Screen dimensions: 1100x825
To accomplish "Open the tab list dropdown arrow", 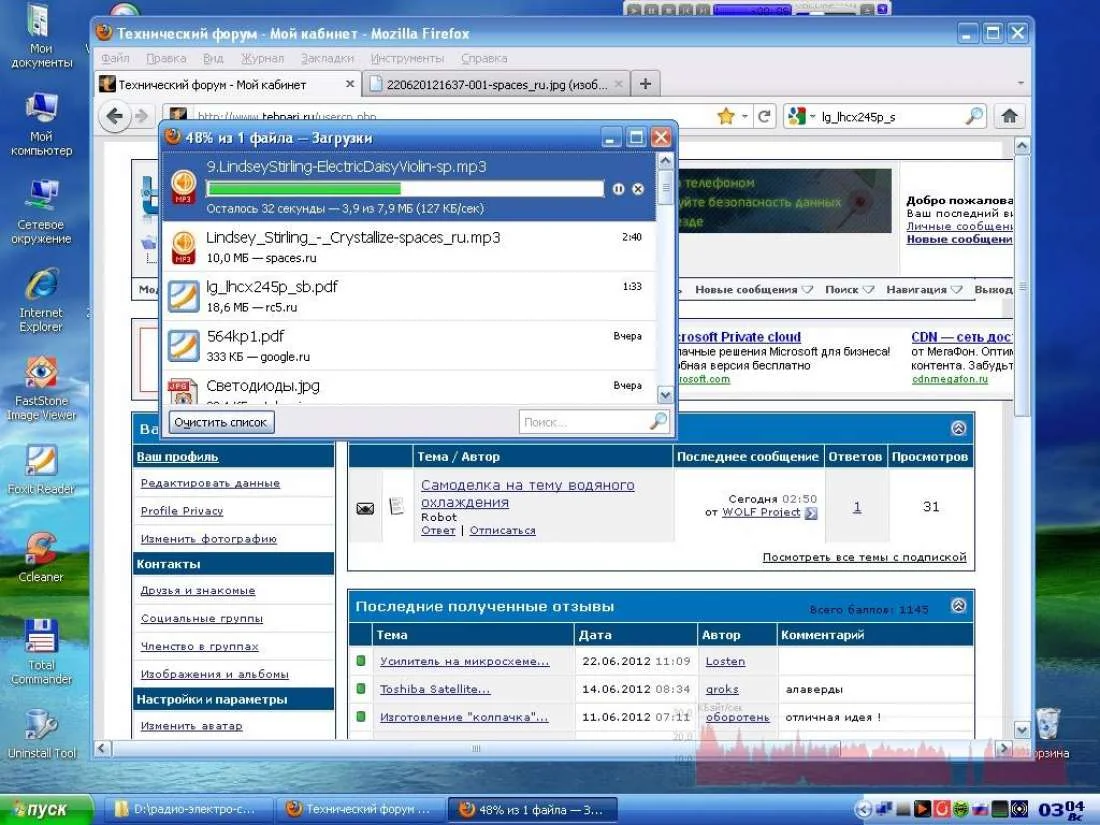I will coord(1021,83).
